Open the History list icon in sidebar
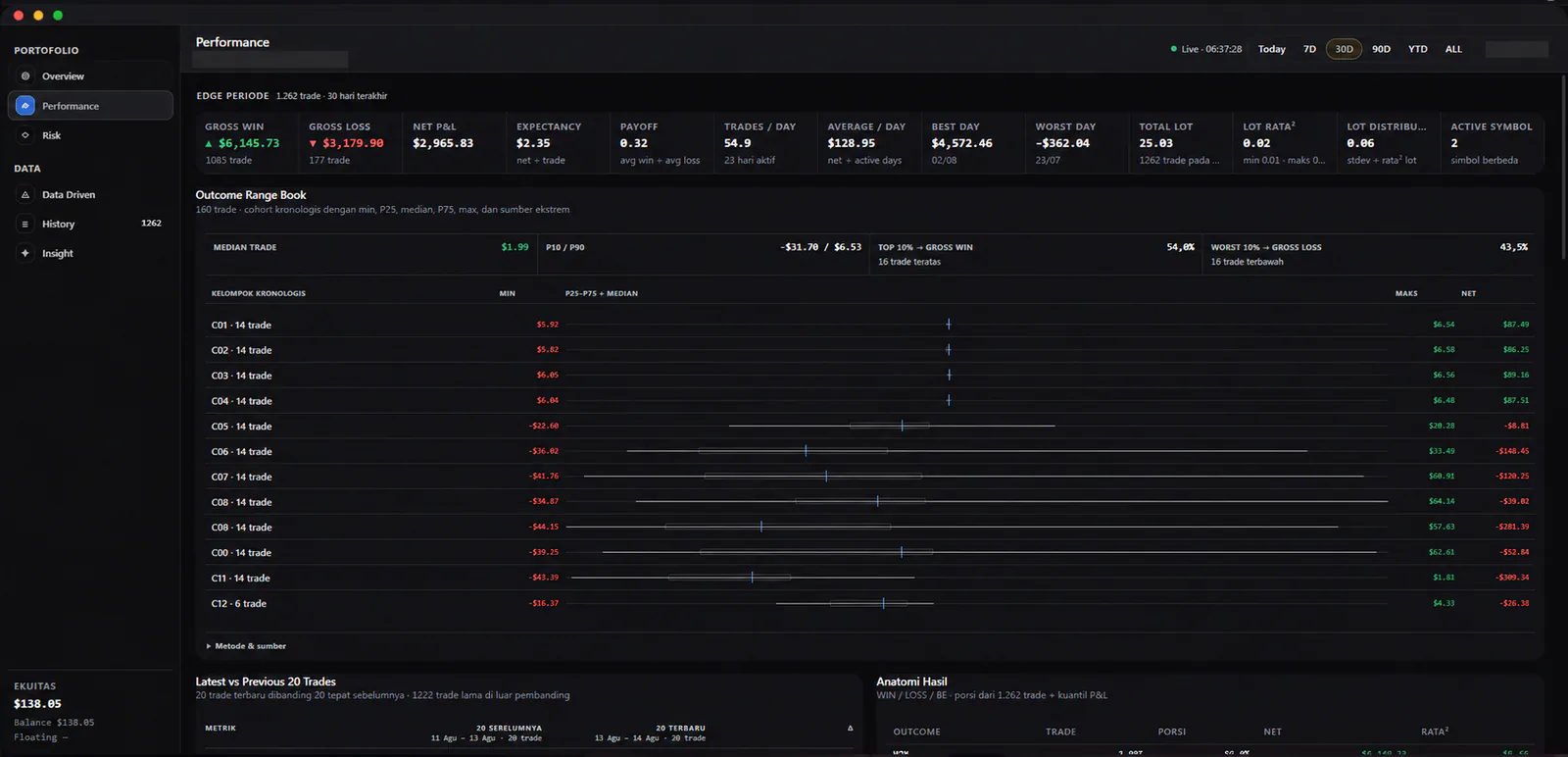 point(25,225)
